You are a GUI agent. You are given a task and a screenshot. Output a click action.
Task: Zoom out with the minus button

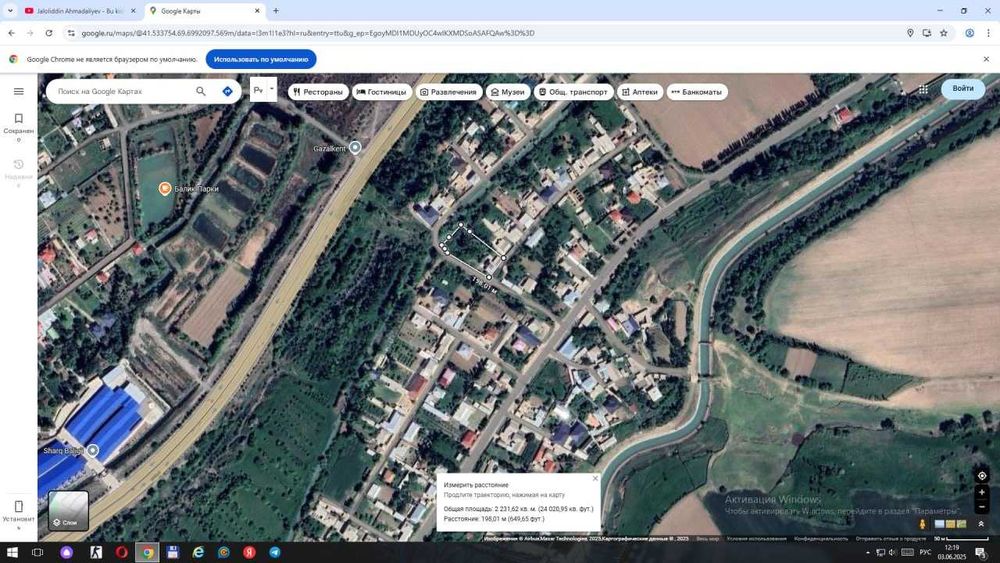pyautogui.click(x=982, y=507)
